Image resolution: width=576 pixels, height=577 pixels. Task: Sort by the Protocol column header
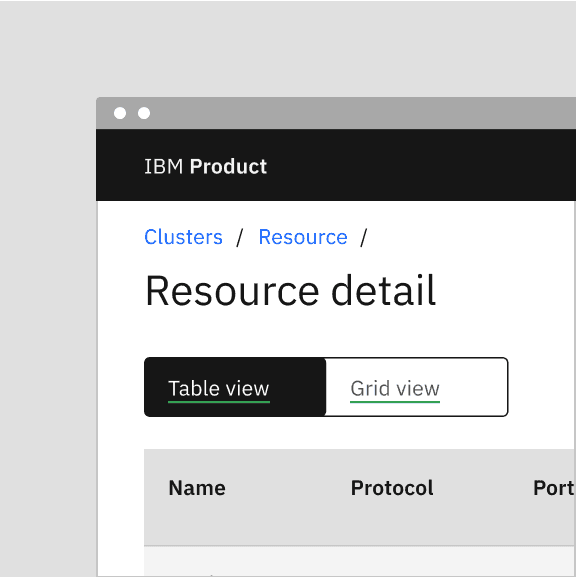(392, 488)
